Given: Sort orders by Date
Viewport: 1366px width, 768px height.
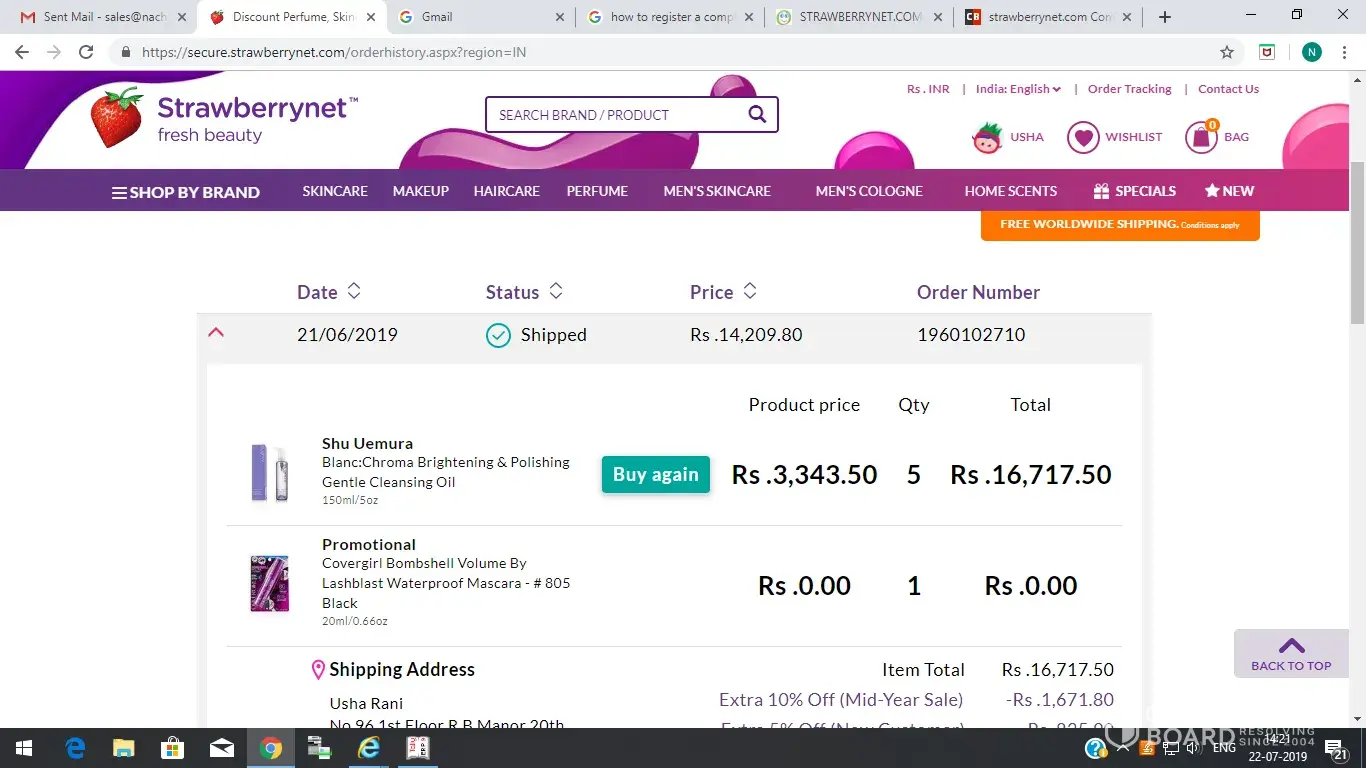Looking at the screenshot, I should click(329, 292).
